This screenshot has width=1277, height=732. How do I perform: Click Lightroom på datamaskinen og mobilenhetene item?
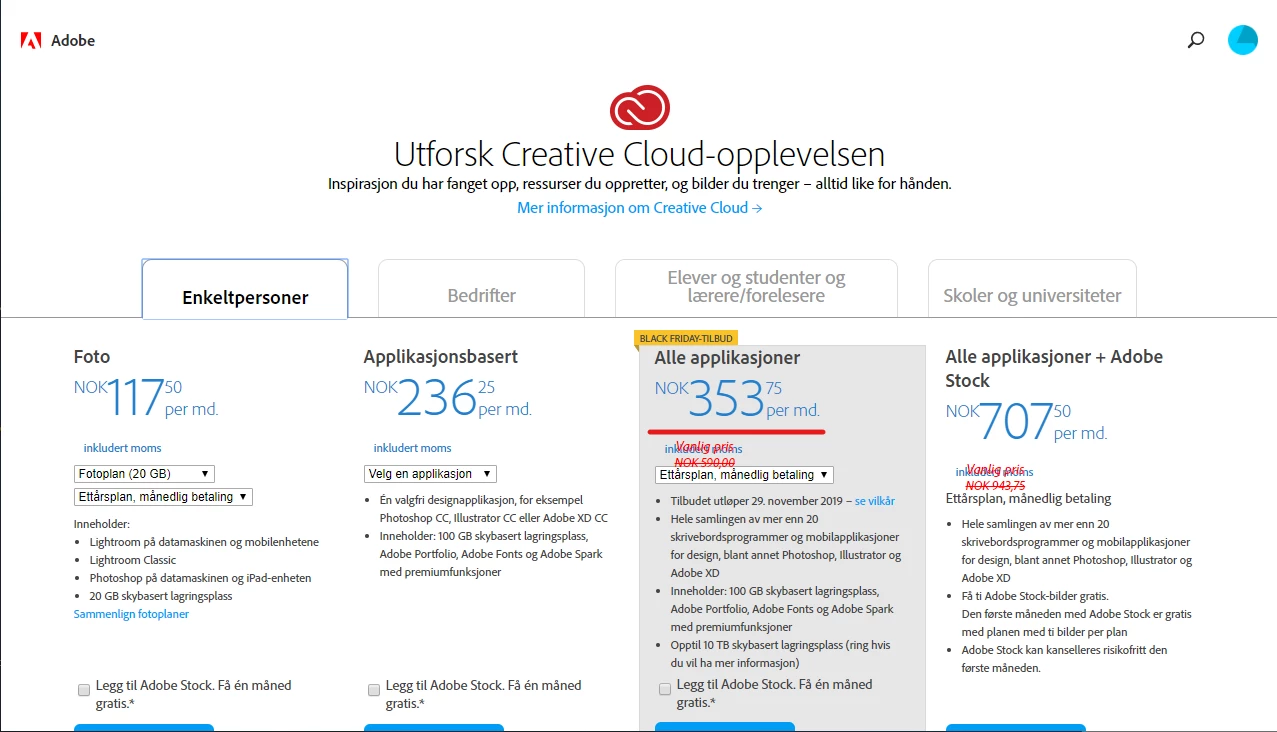(x=204, y=542)
